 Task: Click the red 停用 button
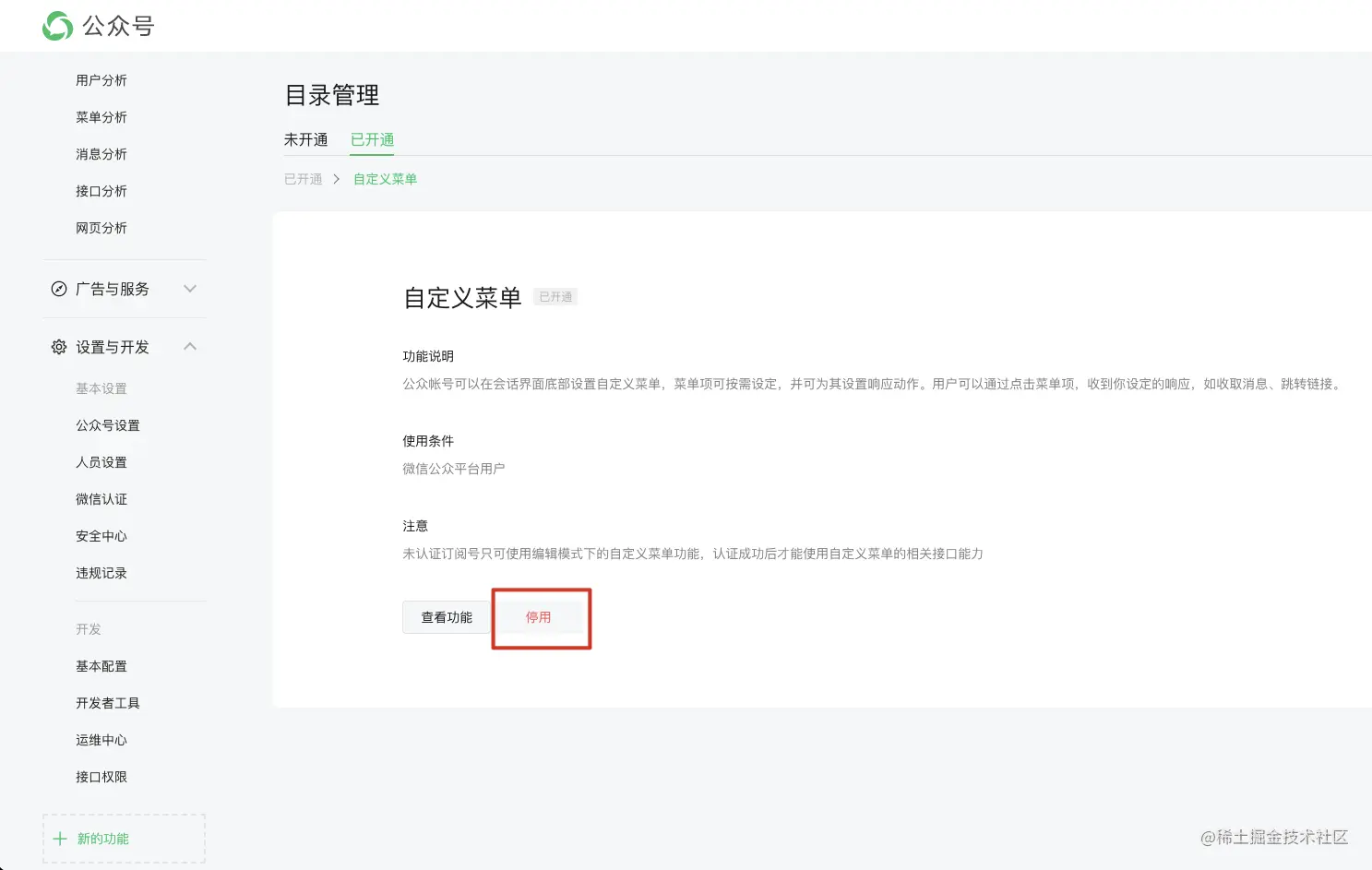(539, 617)
